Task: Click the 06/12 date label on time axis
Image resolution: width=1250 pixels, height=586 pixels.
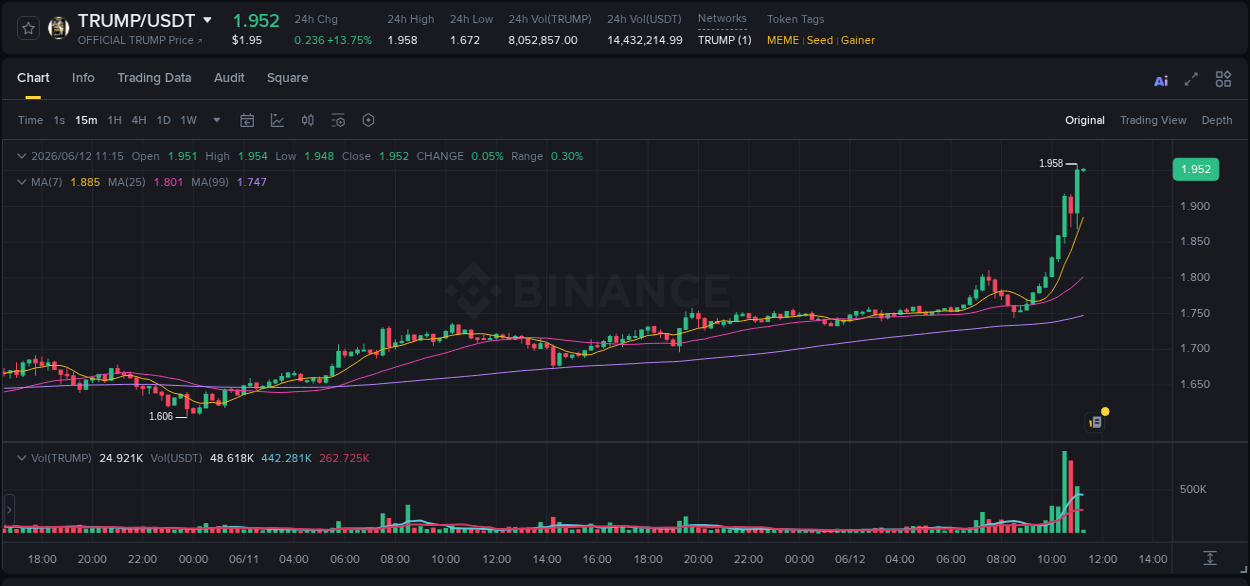Action: 849,559
